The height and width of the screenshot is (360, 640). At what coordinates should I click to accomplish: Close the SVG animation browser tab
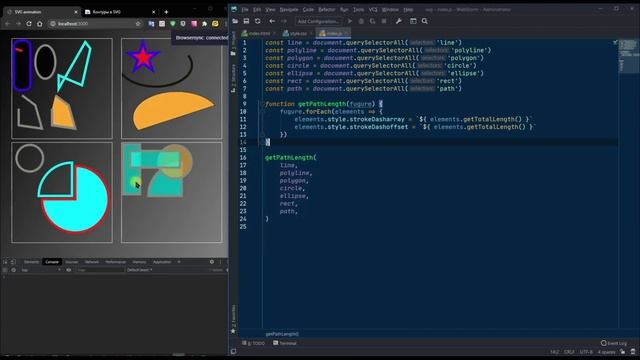[x=76, y=12]
